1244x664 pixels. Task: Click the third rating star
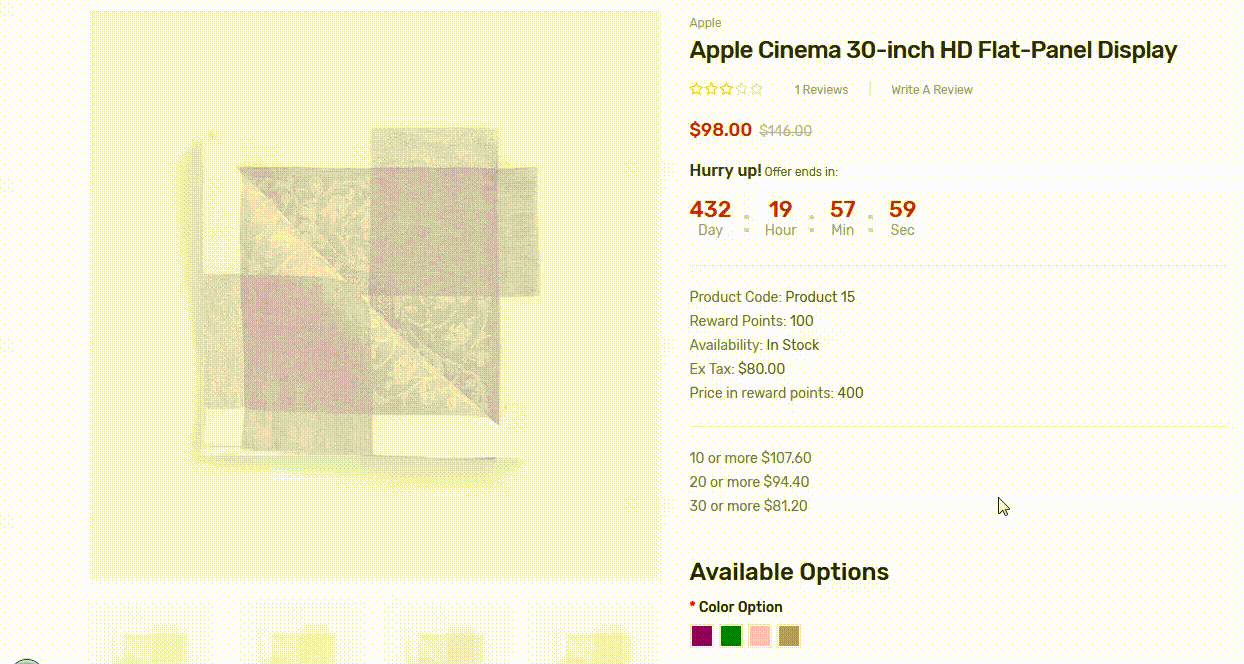tap(726, 89)
